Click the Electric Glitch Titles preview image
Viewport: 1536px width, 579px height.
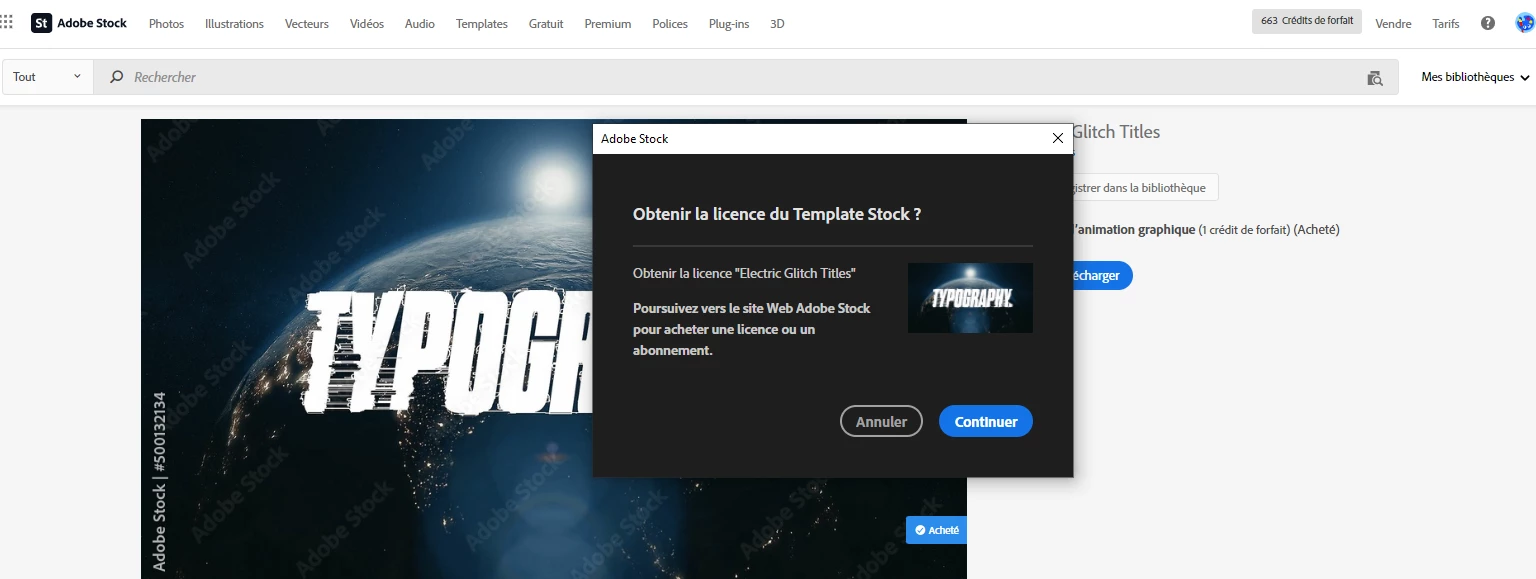click(366, 349)
